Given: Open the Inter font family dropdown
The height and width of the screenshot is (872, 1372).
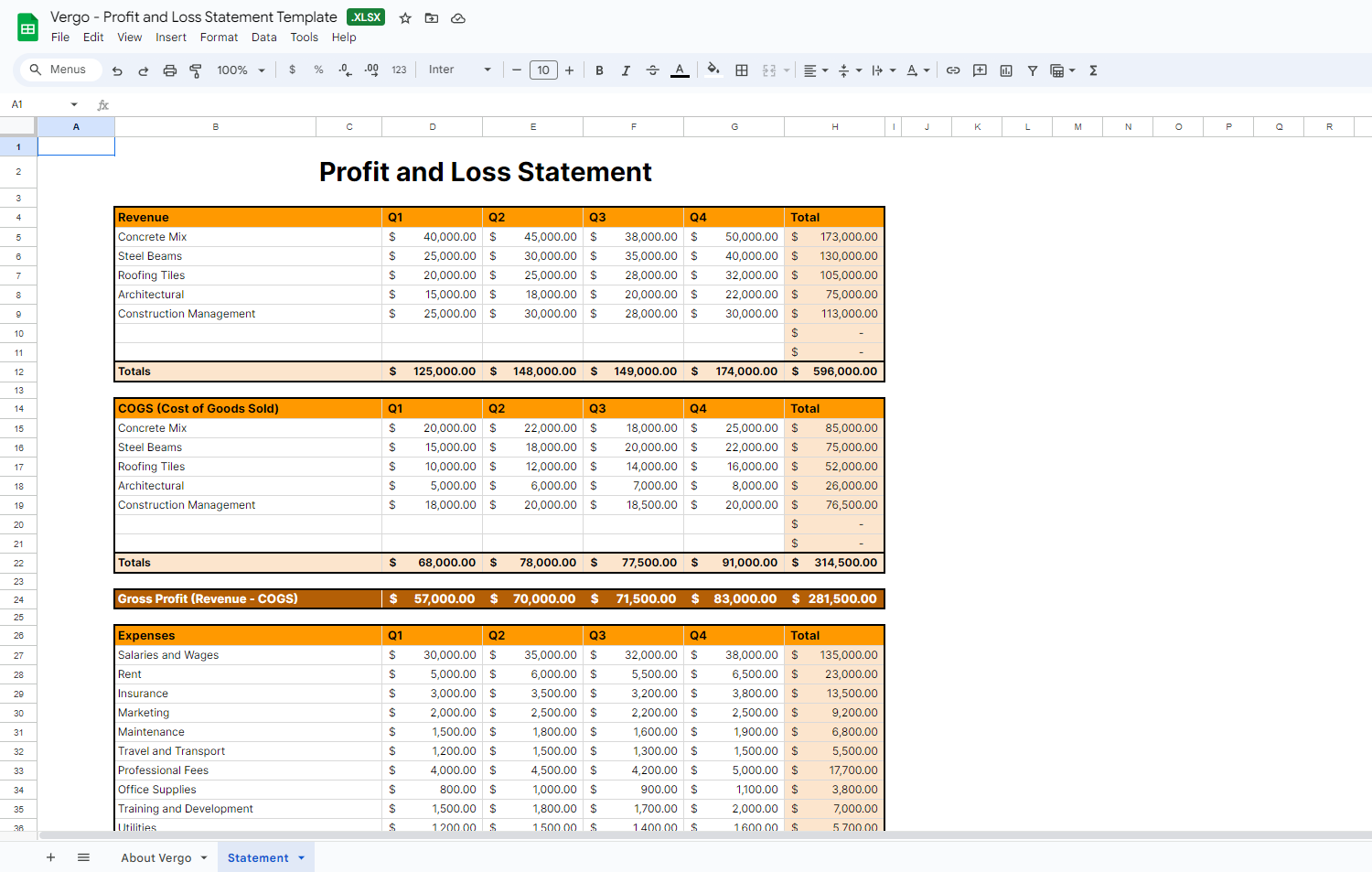Looking at the screenshot, I should point(460,70).
